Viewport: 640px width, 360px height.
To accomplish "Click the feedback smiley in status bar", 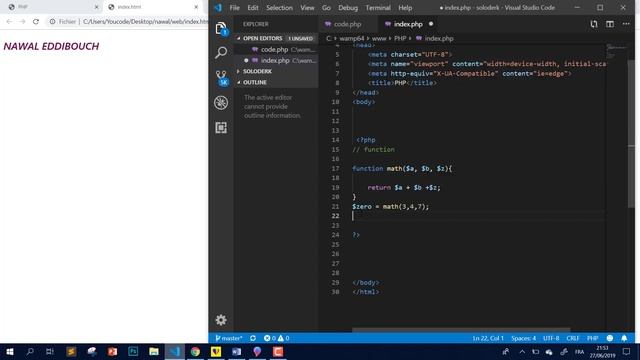I will 610,338.
